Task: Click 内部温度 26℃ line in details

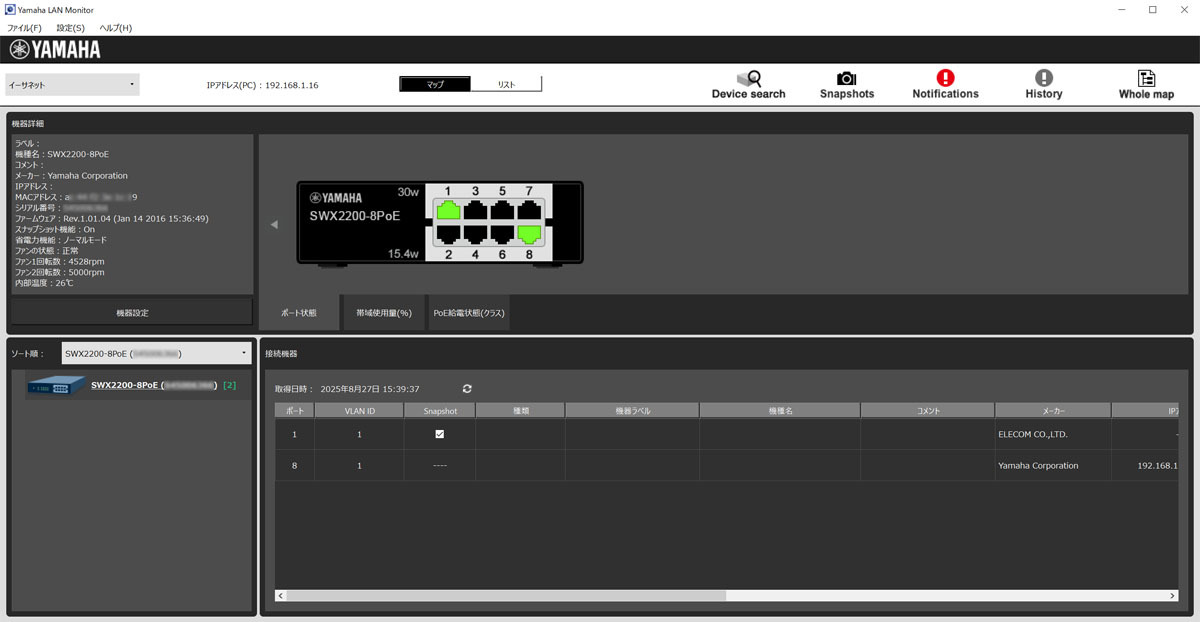Action: click(x=44, y=283)
